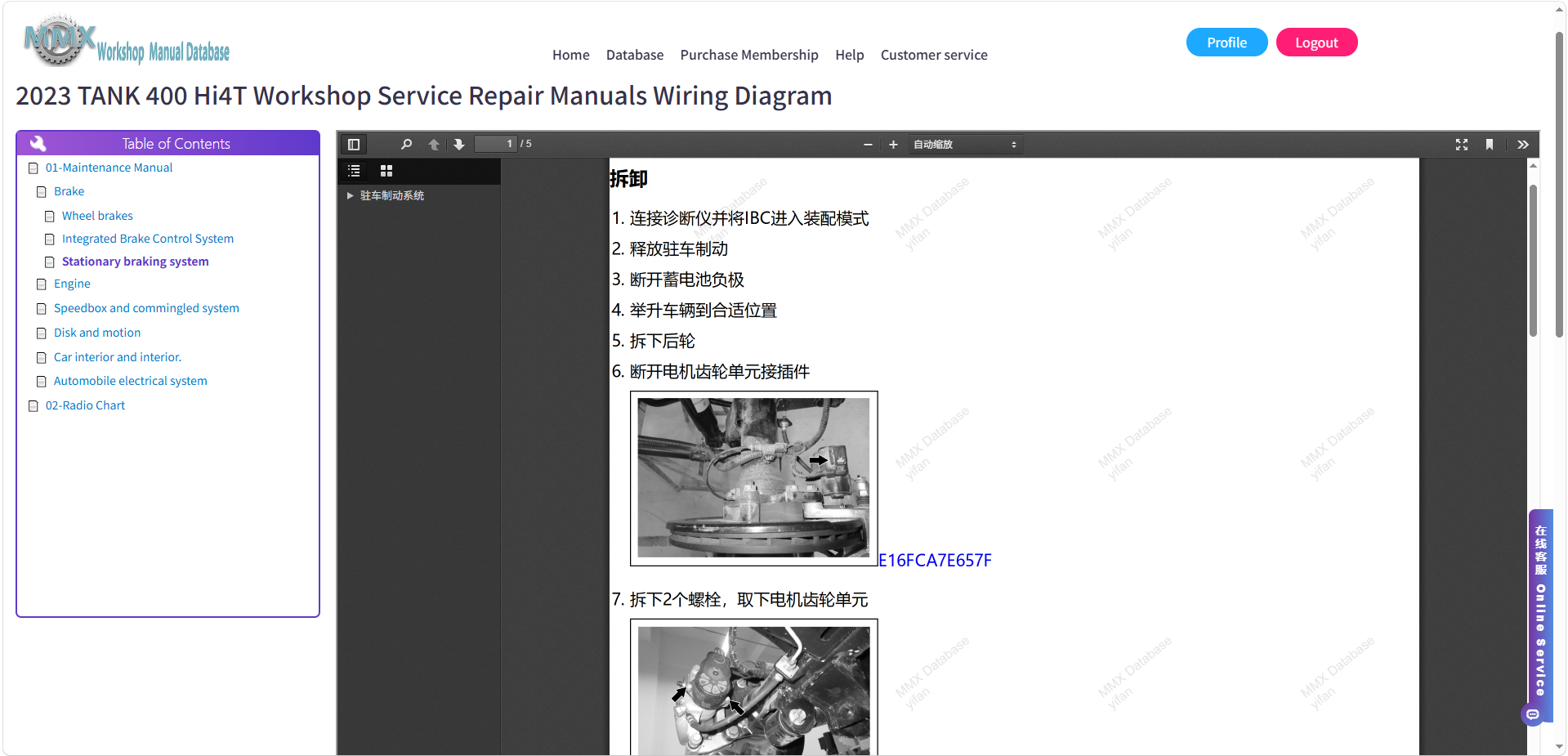Zoom in with plus button
1568x756 pixels.
pyautogui.click(x=893, y=145)
